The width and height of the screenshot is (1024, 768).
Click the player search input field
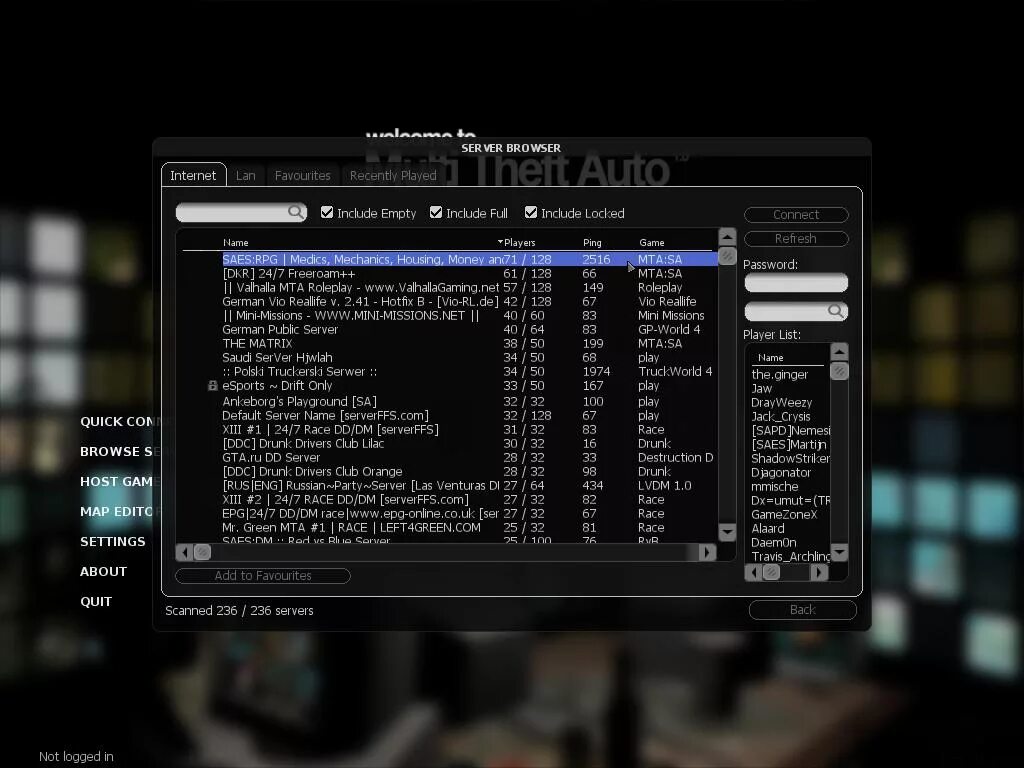tap(796, 312)
